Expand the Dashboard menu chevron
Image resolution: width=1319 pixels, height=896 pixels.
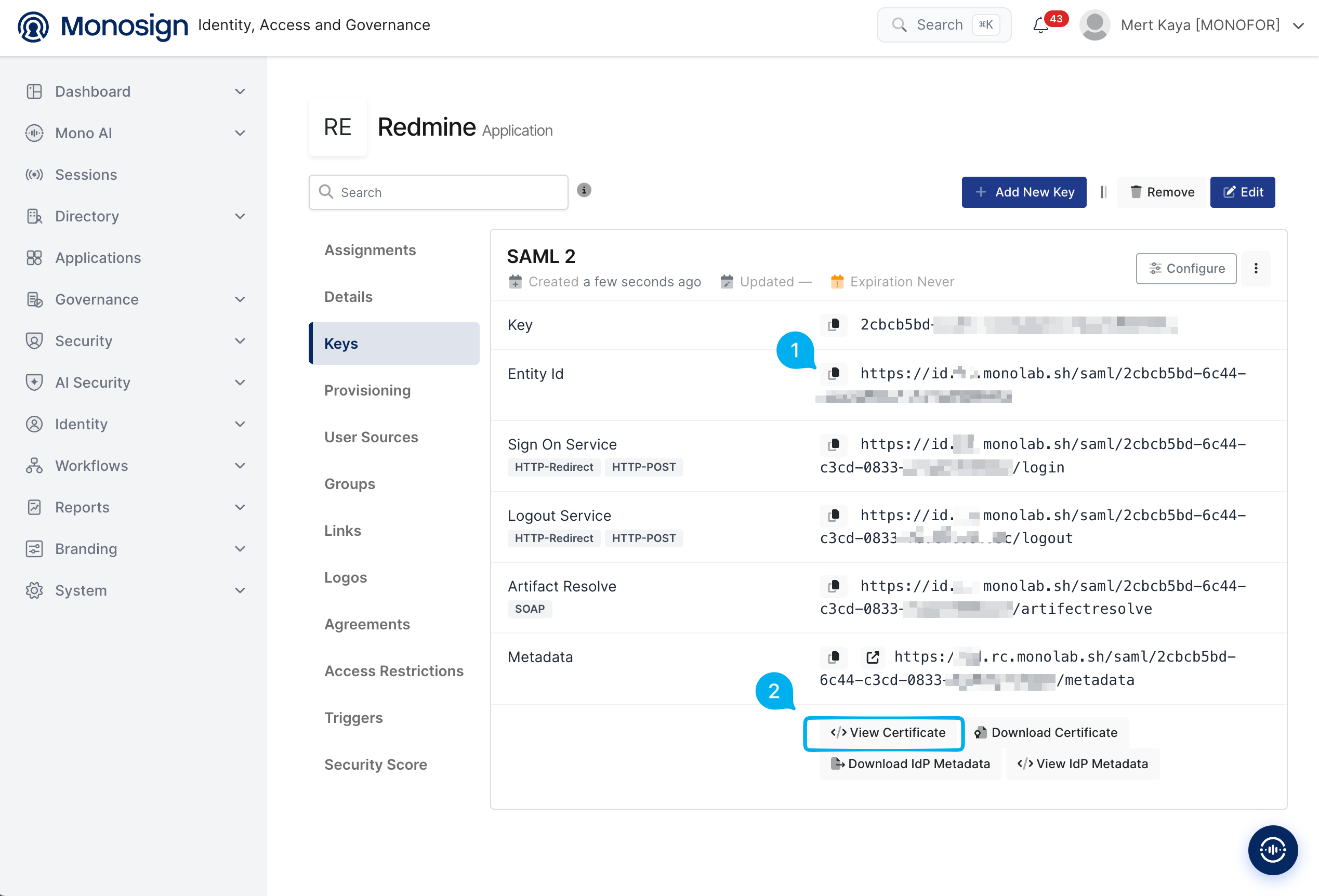pos(240,91)
